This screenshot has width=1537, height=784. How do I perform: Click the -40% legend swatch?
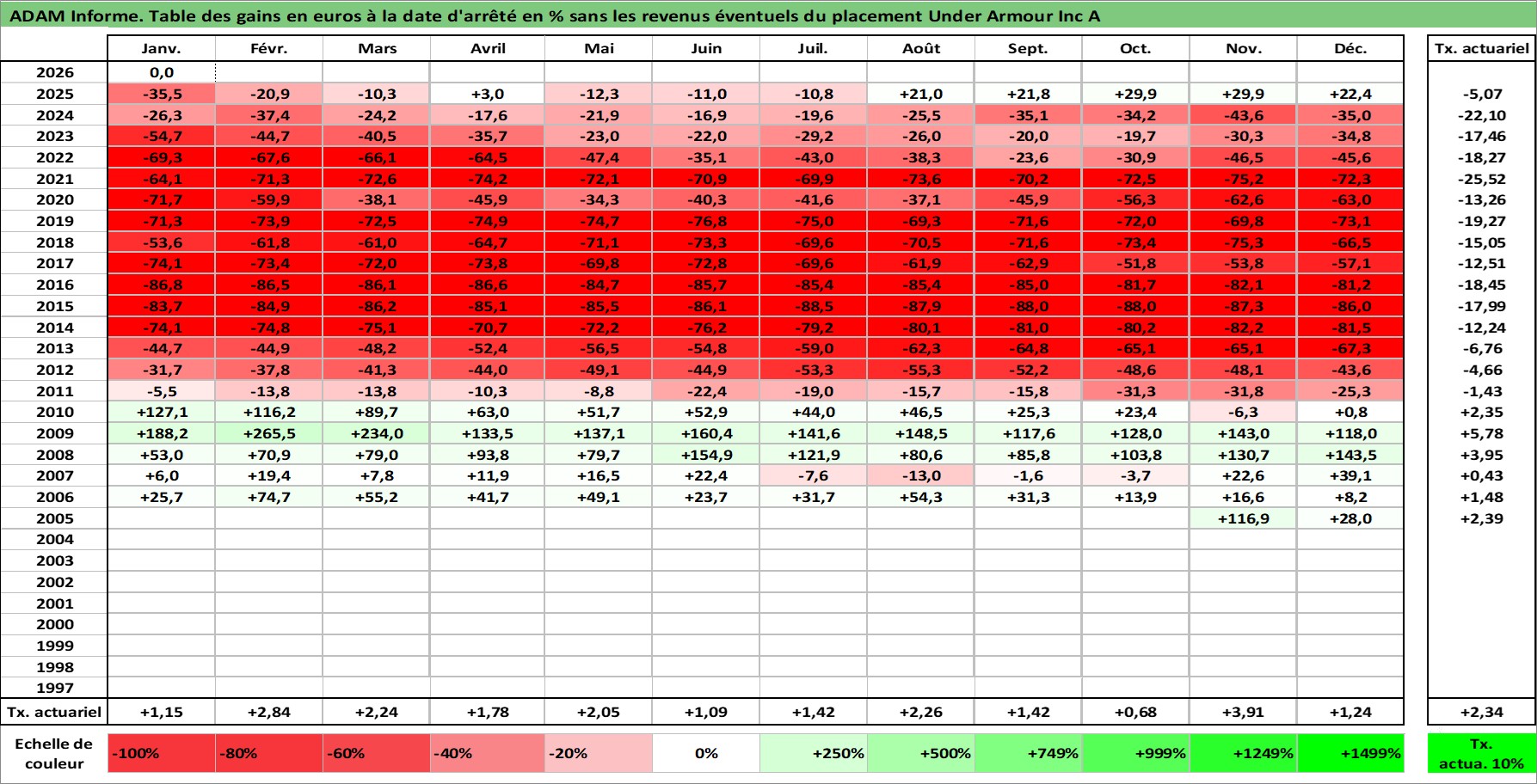pos(488,753)
